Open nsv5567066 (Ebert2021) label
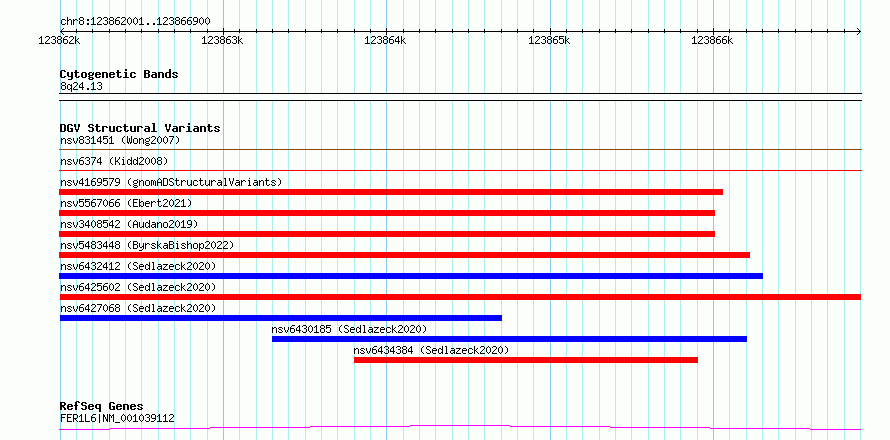This screenshot has height=440, width=890. point(126,203)
